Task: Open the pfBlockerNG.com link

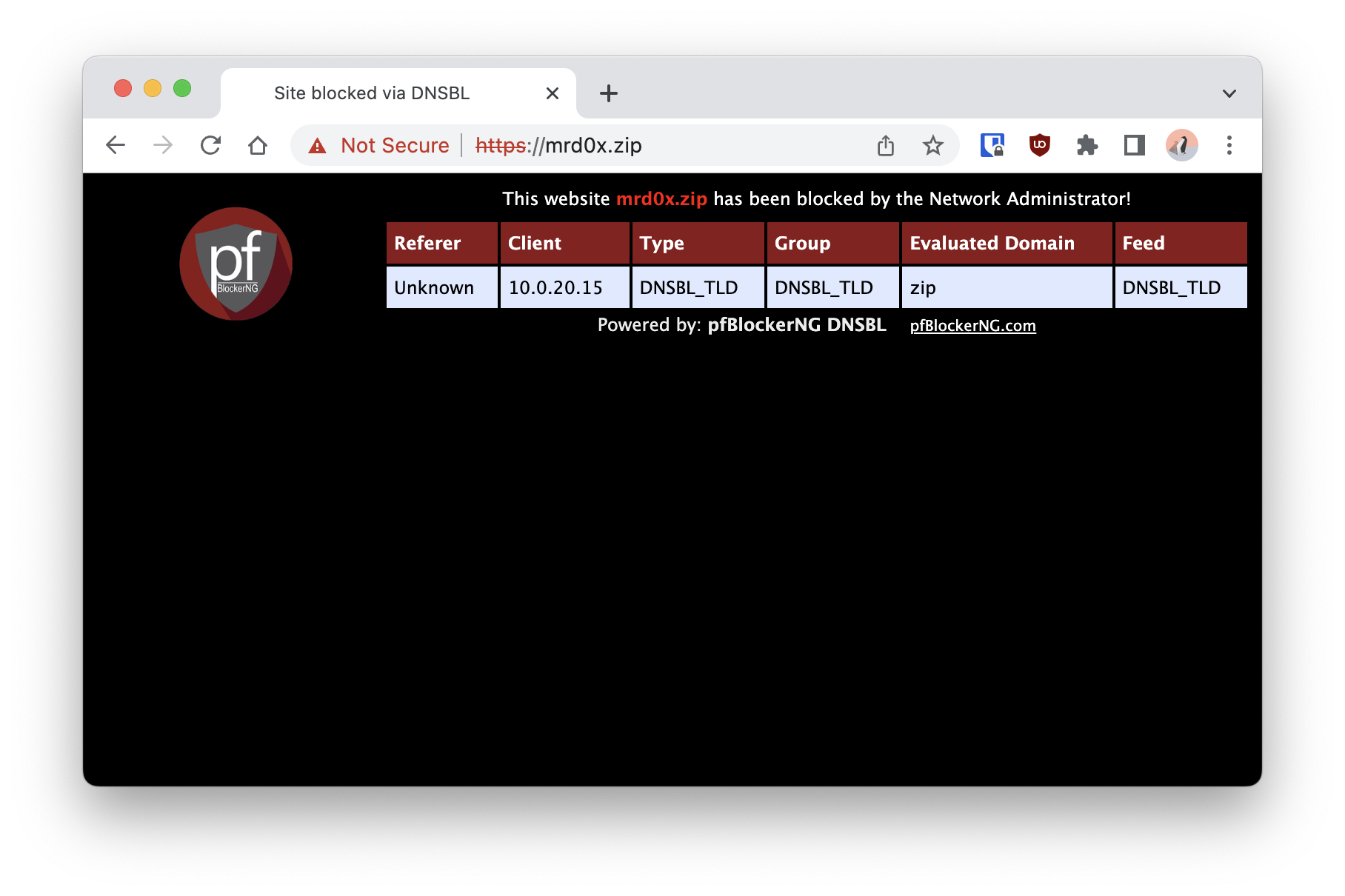Action: (x=973, y=326)
